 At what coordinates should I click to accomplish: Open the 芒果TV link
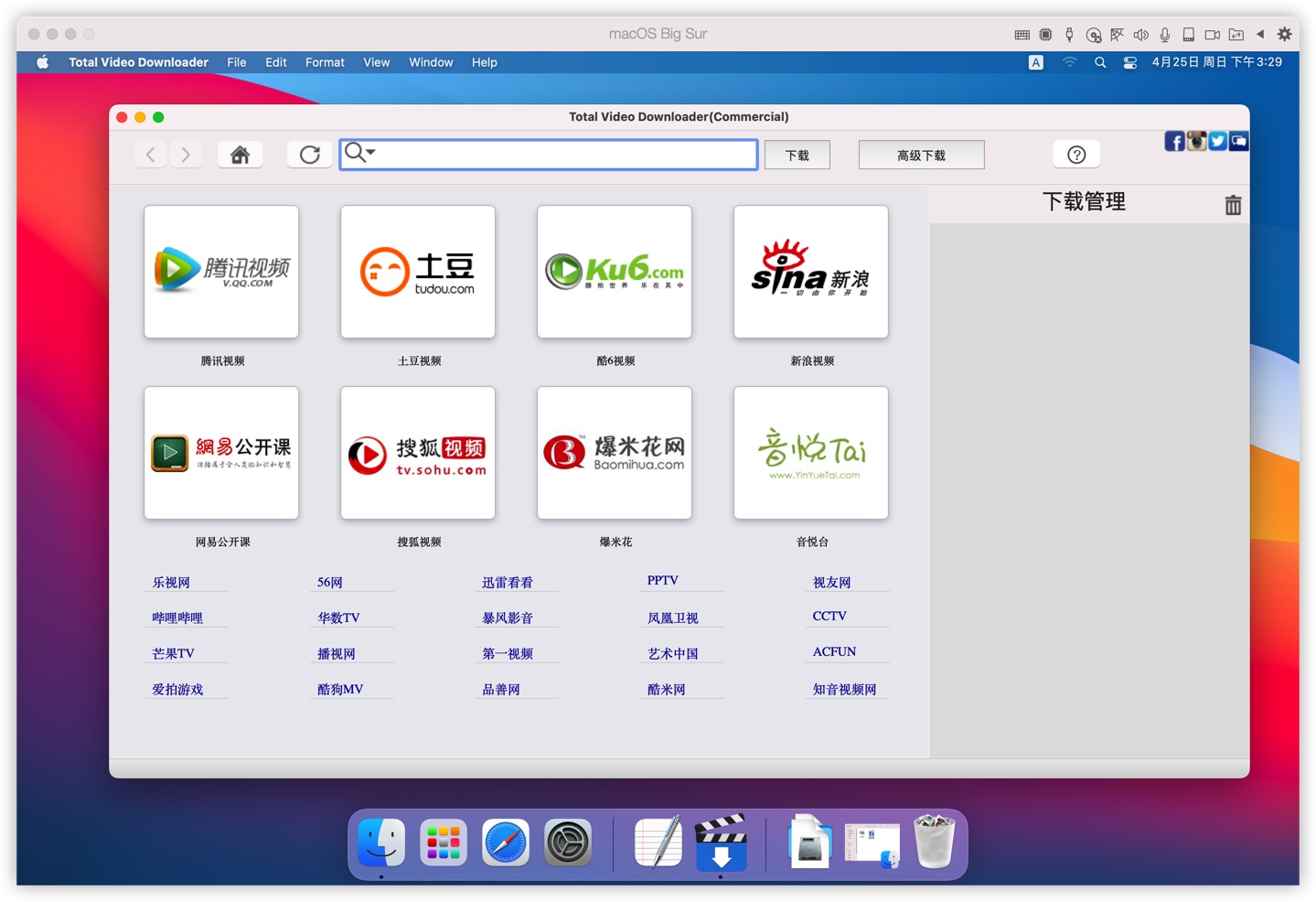[x=173, y=654]
